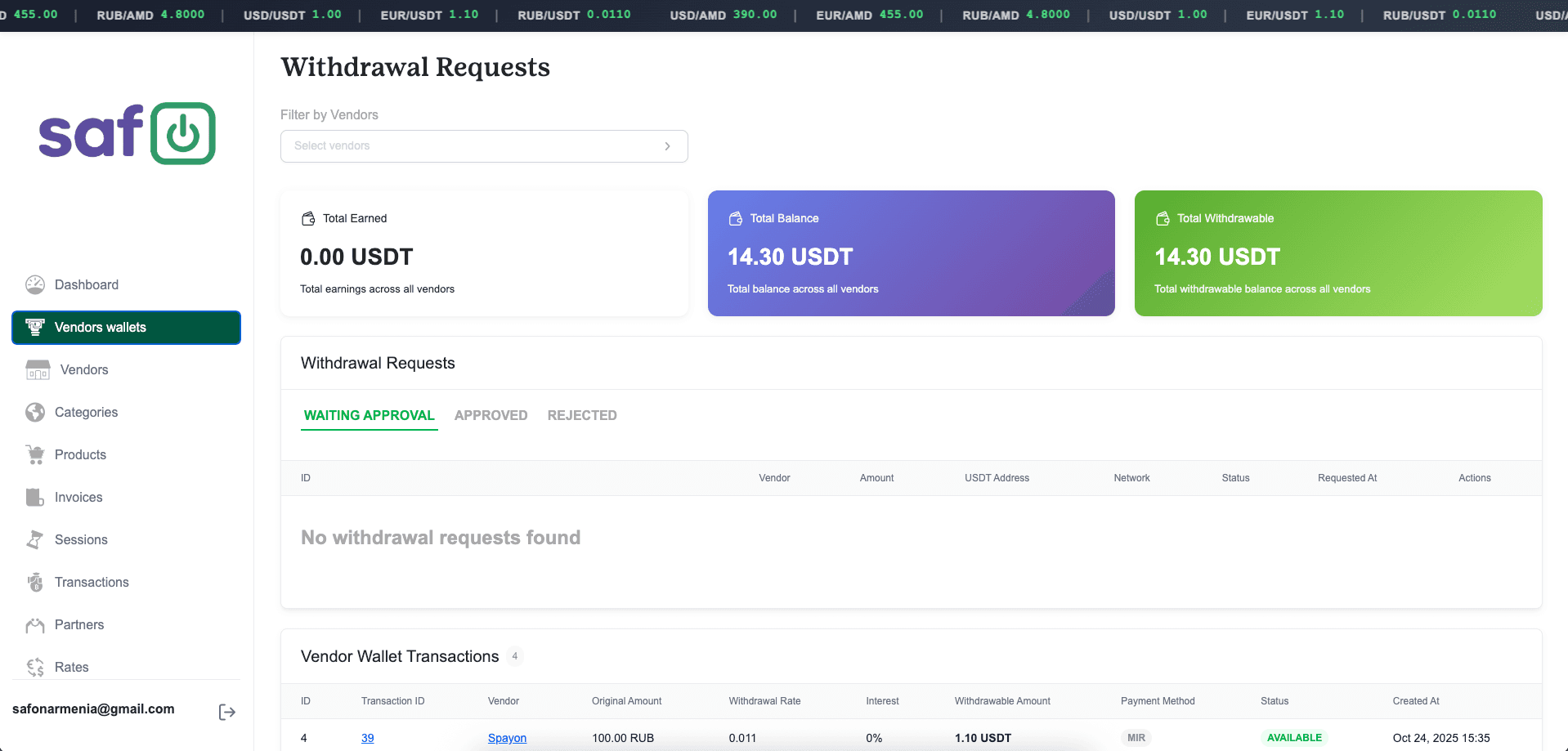Click the safonarmenia@gmail.com account label
The width and height of the screenshot is (1568, 751).
click(x=94, y=709)
